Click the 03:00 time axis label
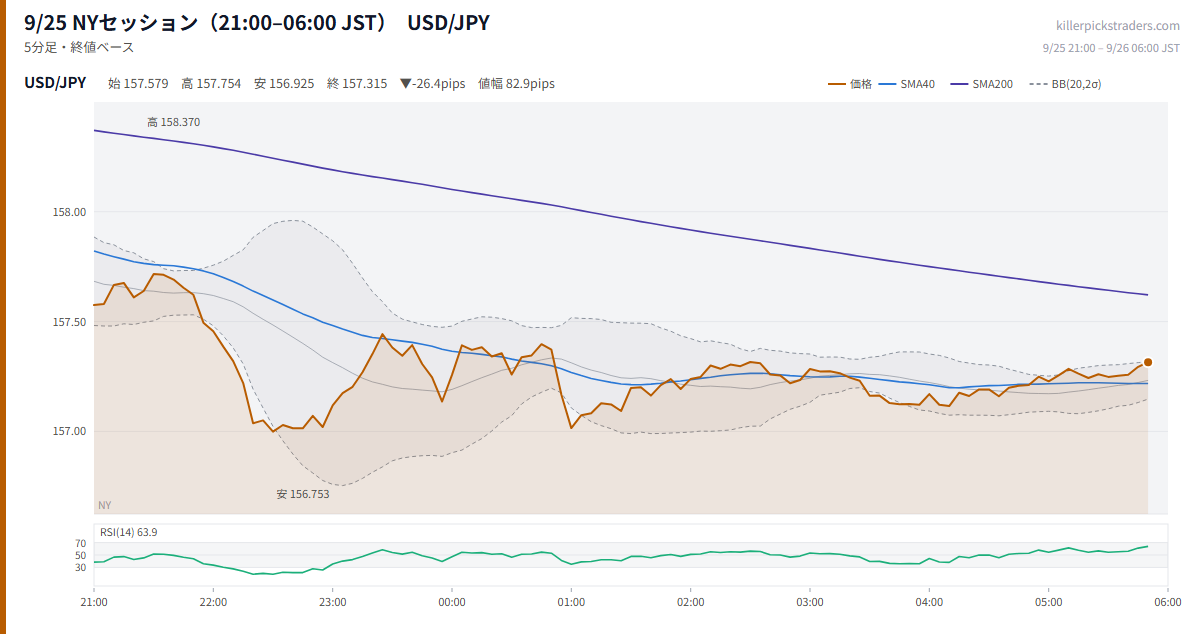Image resolution: width=1200 pixels, height=634 pixels. pos(810,602)
